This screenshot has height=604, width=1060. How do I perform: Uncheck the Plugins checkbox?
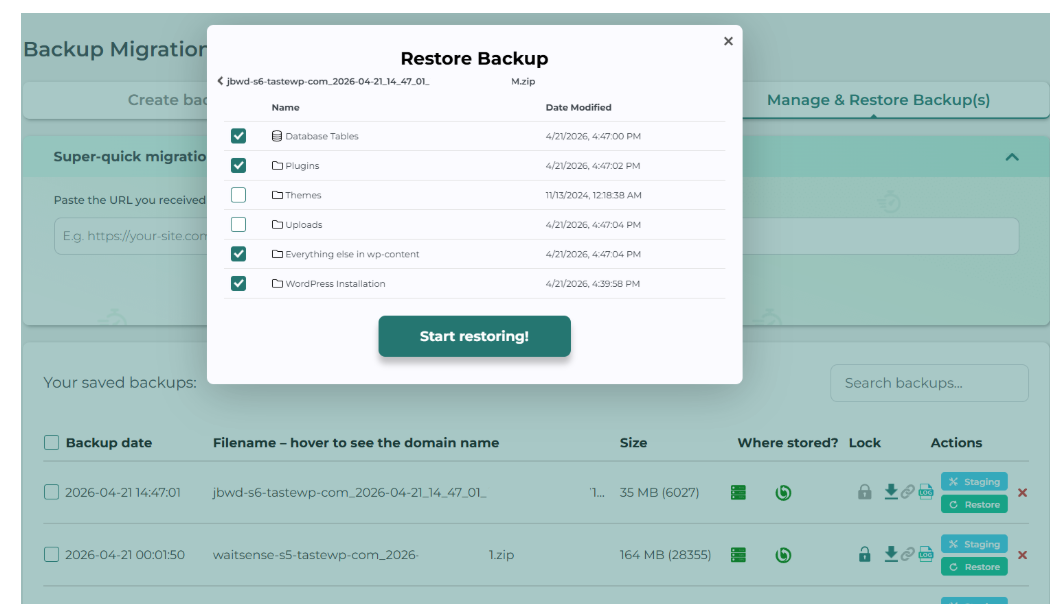(x=238, y=165)
